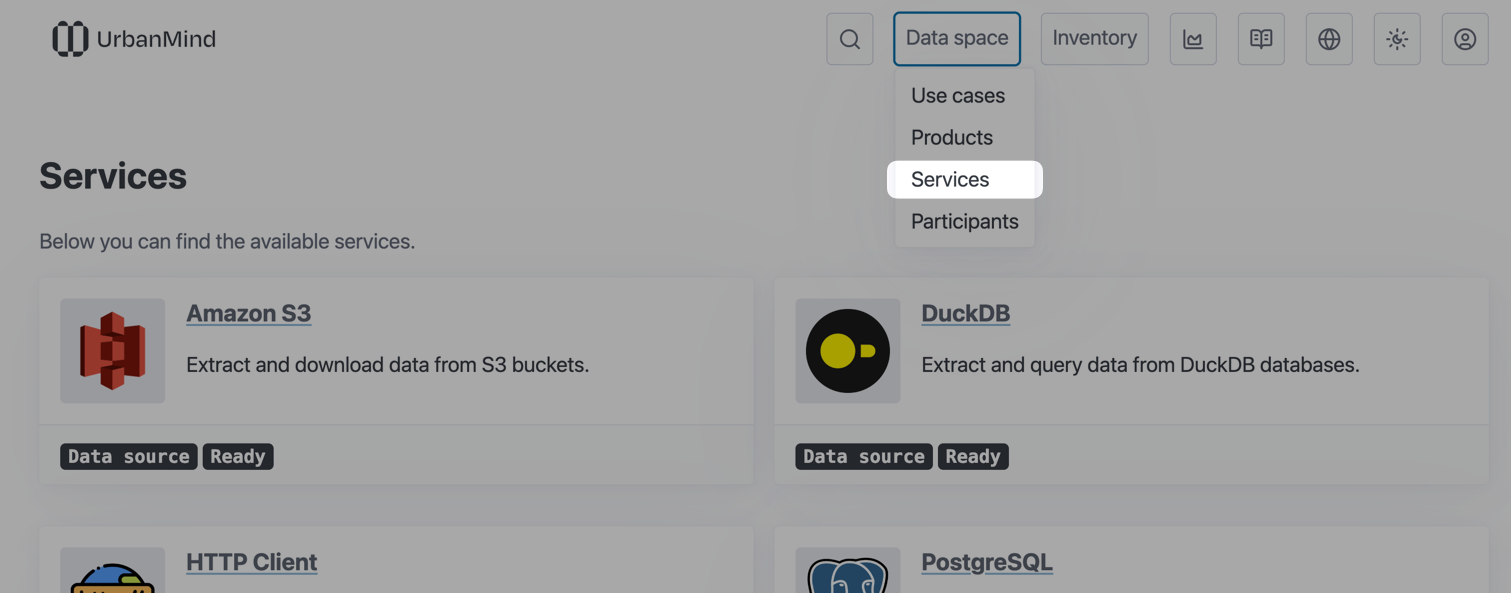The image size is (1511, 593).
Task: Open the Inventory menu
Action: [x=1095, y=39]
